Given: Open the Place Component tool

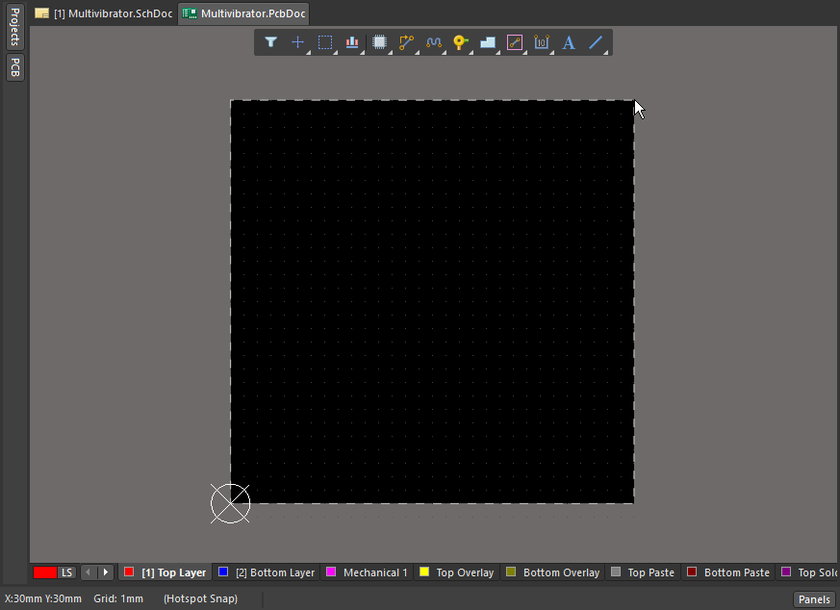Looking at the screenshot, I should point(378,43).
